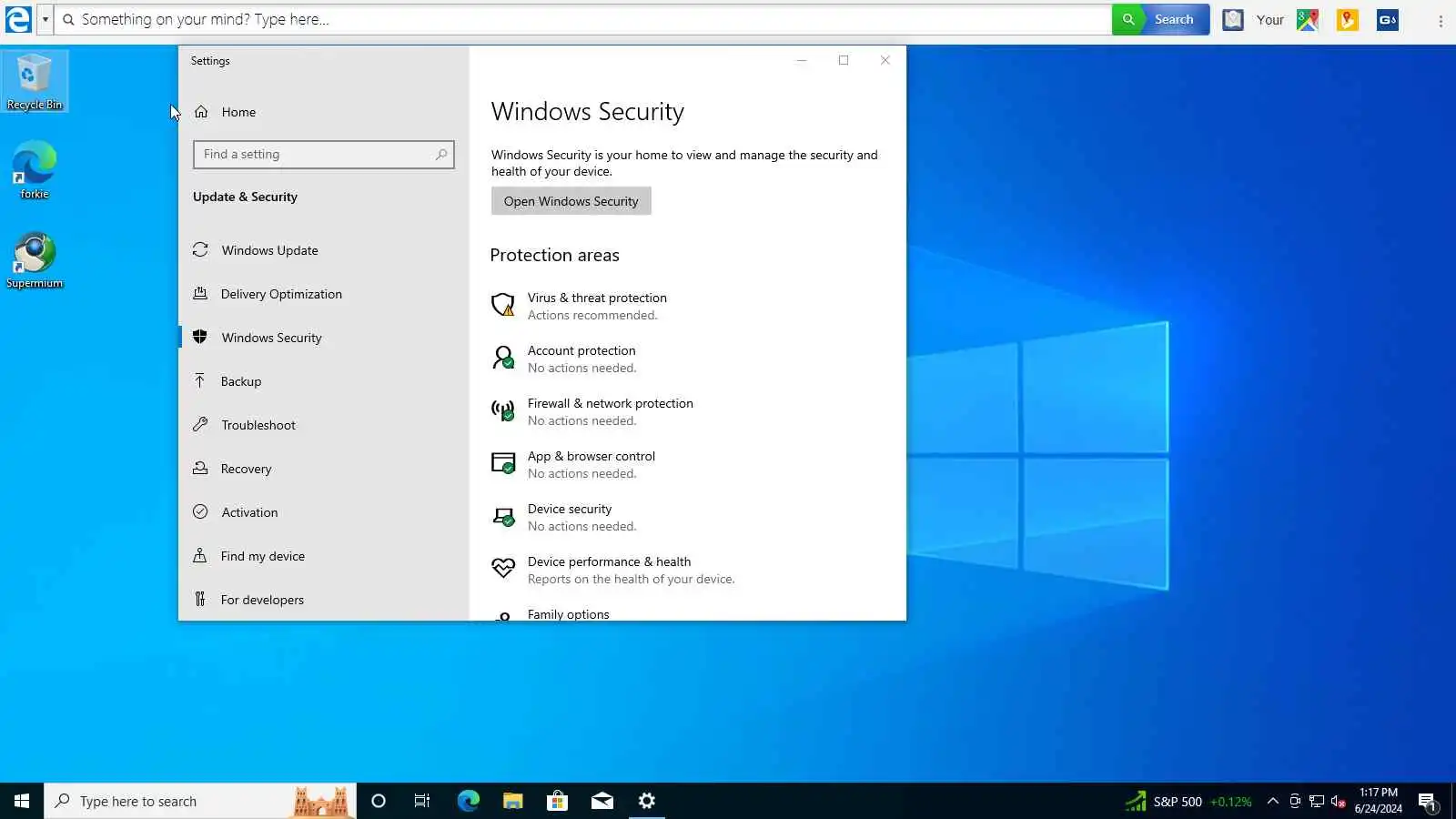Click the 'Find a setting' search box

click(323, 155)
